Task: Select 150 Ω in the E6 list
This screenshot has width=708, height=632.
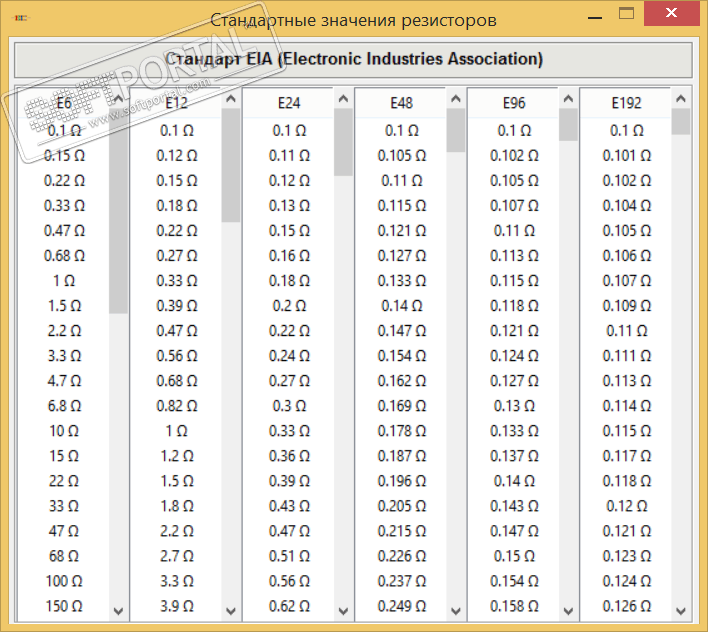Action: (x=64, y=606)
